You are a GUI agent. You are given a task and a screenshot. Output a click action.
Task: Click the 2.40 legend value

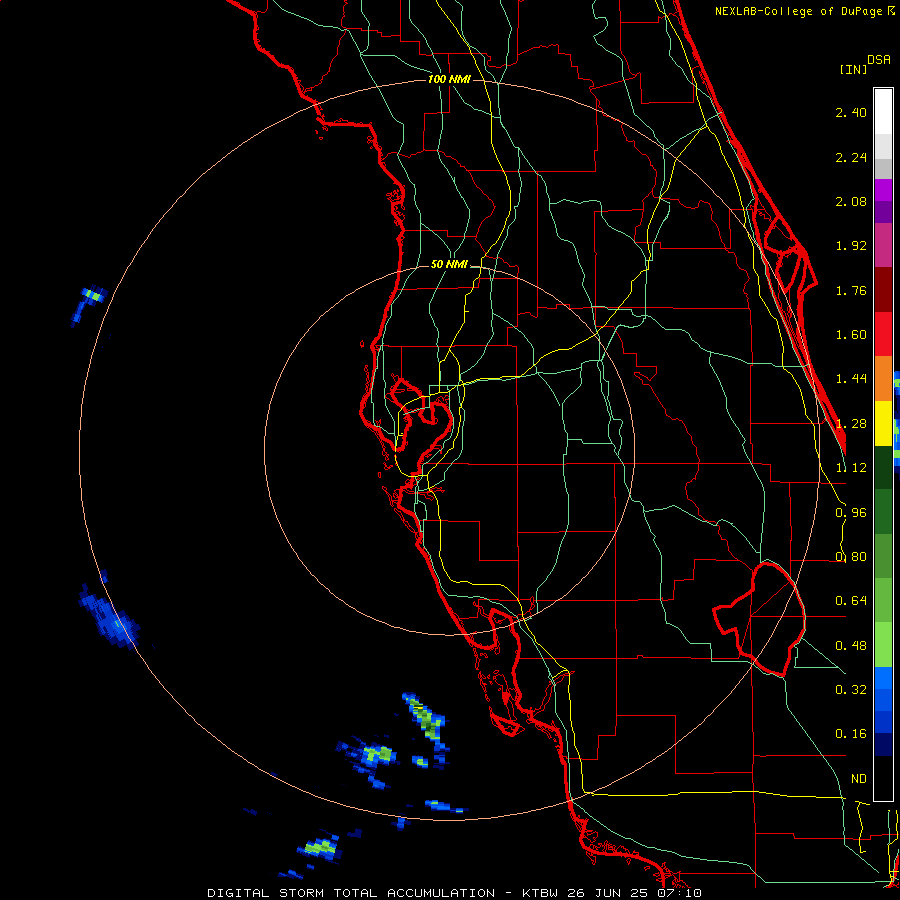[851, 112]
